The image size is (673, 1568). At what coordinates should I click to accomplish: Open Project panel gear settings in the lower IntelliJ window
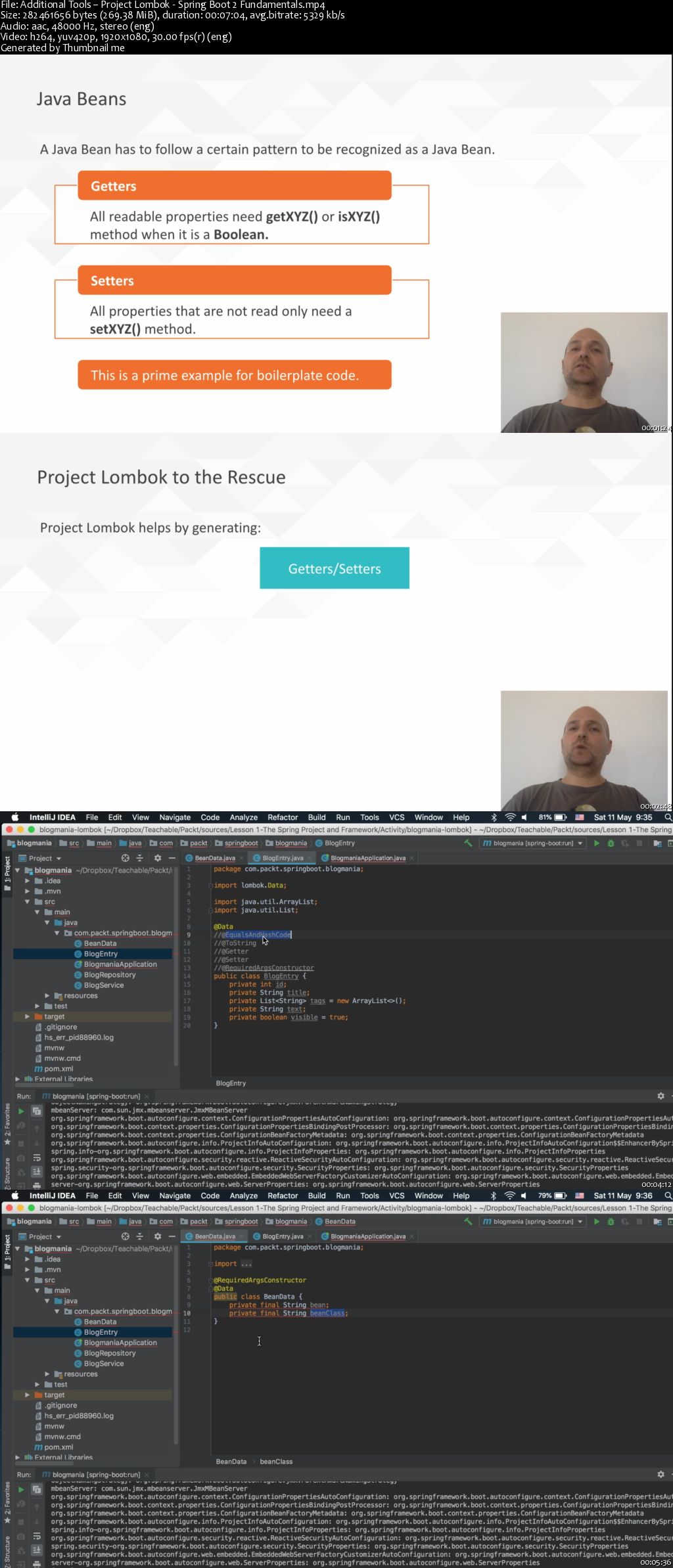point(158,1236)
